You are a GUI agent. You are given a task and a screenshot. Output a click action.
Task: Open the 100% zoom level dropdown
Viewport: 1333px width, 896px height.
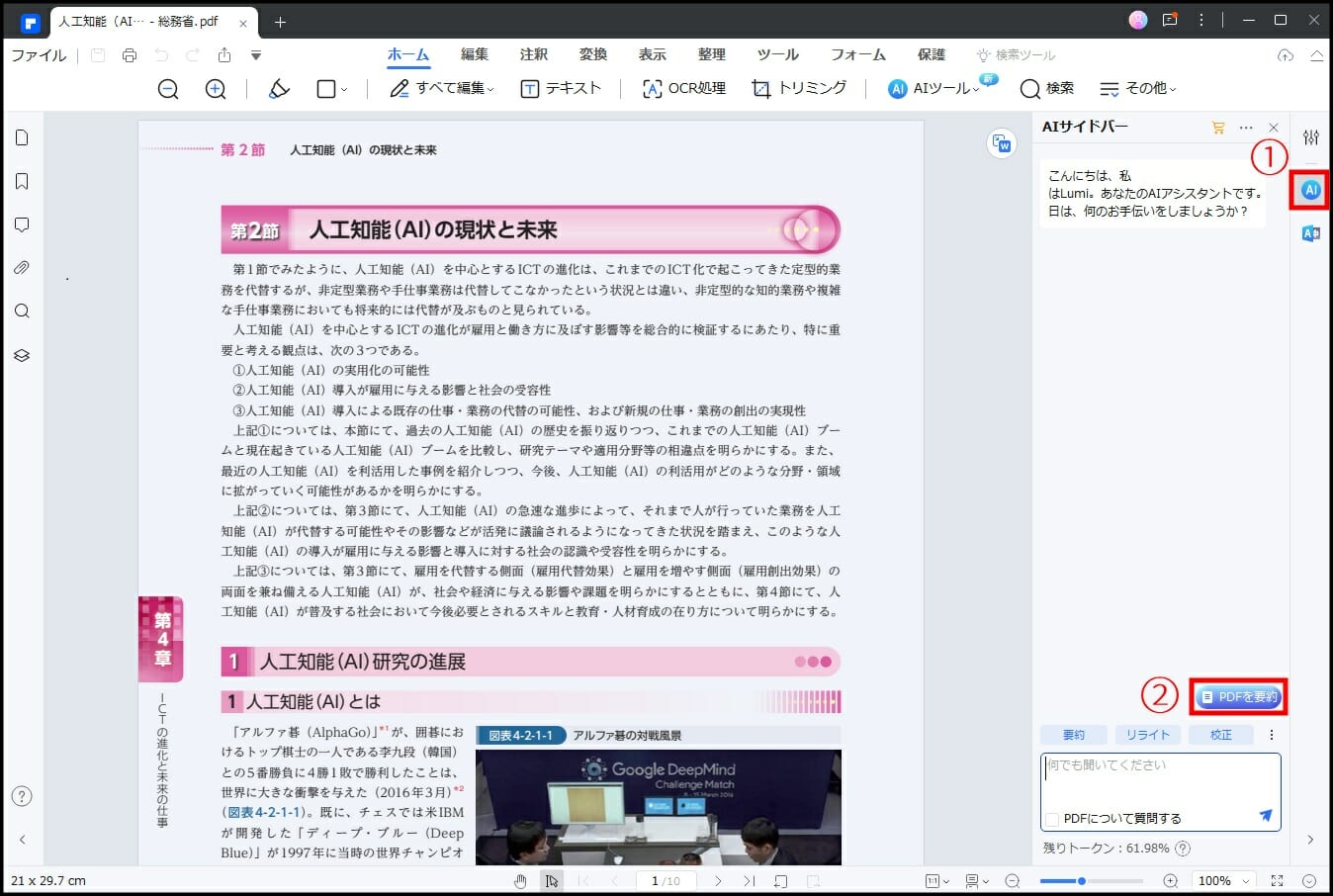(x=1223, y=880)
